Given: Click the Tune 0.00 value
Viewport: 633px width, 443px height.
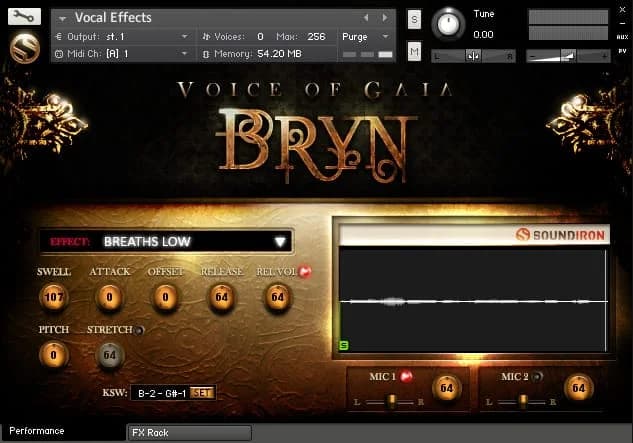Looking at the screenshot, I should point(483,34).
